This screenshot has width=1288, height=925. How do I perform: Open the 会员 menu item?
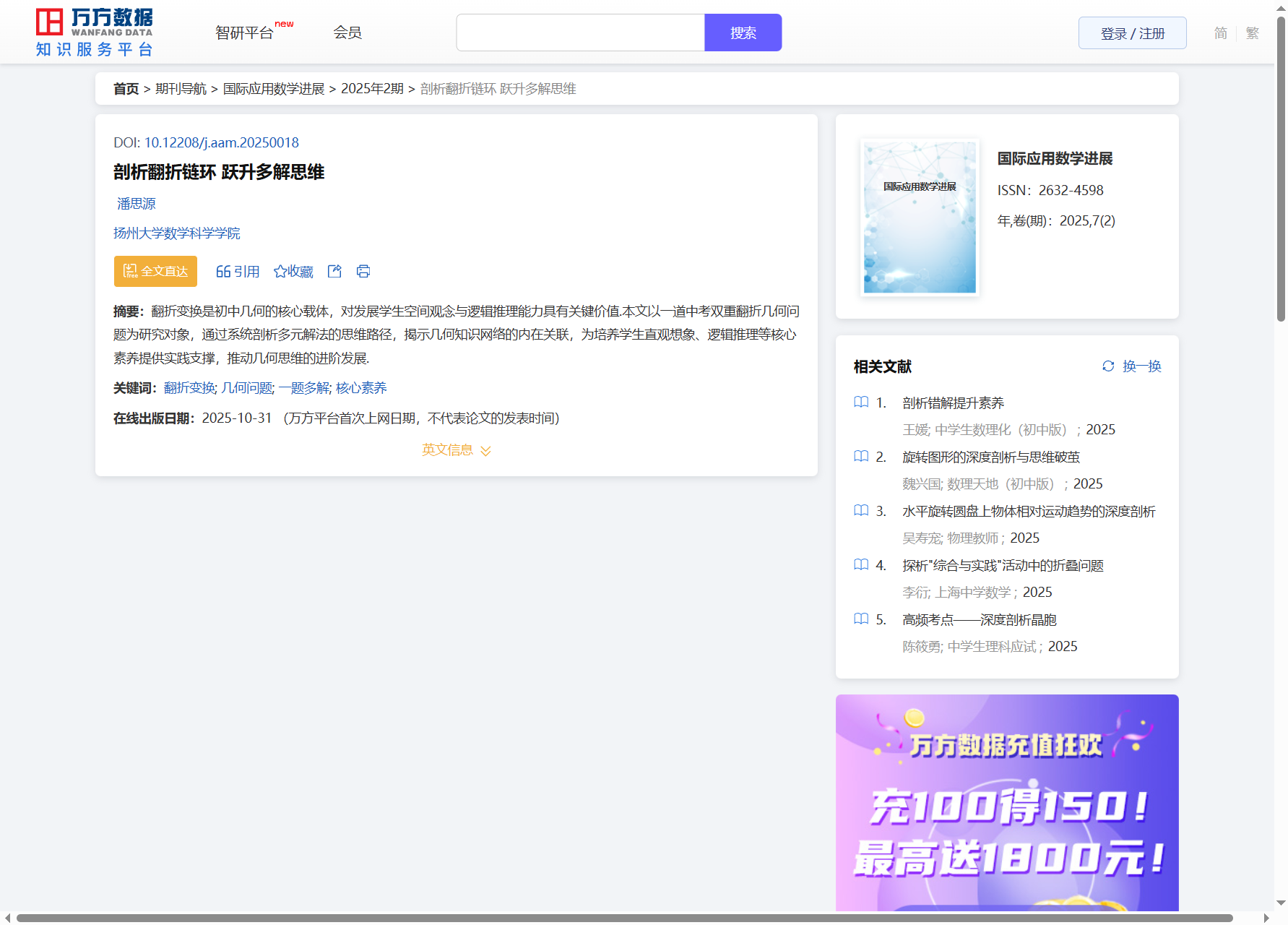pos(347,33)
